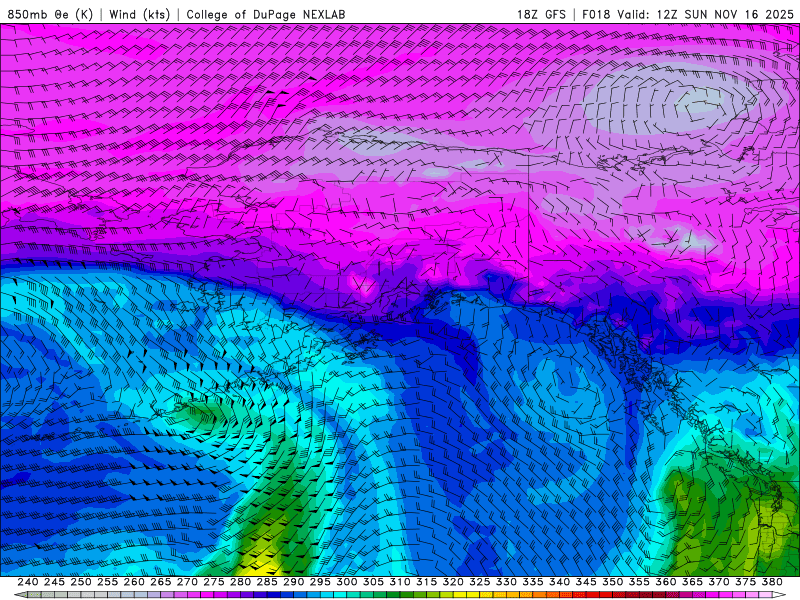800x600 pixels.
Task: Click the 290 legend value
Action: [293, 582]
